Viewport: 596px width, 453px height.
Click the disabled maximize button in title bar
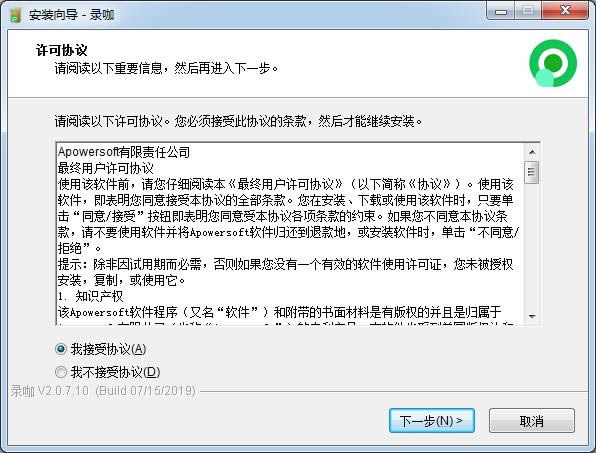tap(528, 11)
